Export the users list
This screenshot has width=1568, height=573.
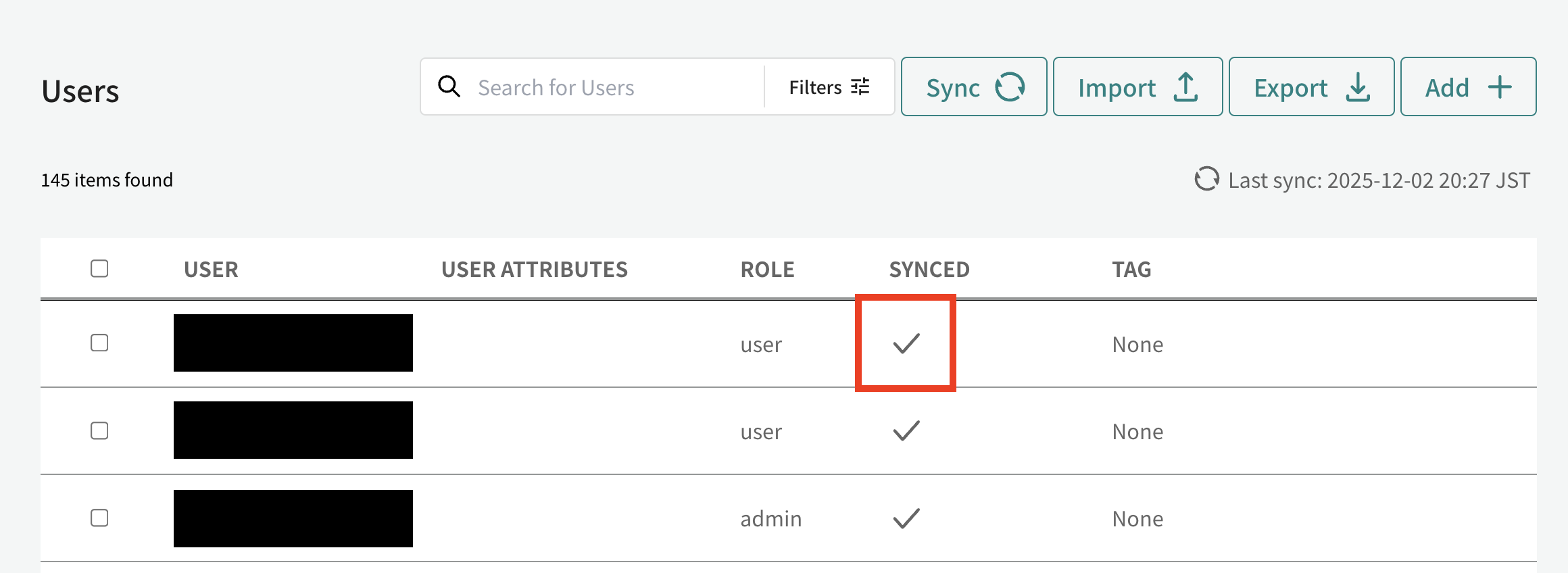1311,87
